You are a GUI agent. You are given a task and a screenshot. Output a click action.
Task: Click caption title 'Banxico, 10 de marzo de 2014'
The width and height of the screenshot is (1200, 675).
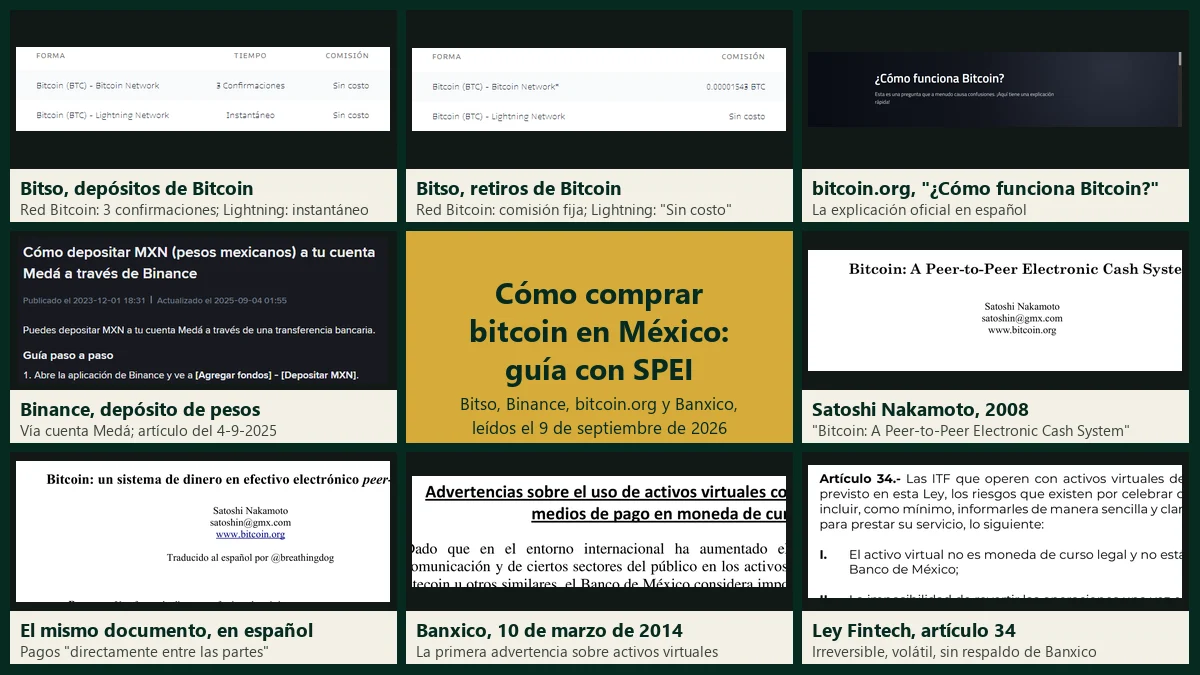[x=549, y=630]
